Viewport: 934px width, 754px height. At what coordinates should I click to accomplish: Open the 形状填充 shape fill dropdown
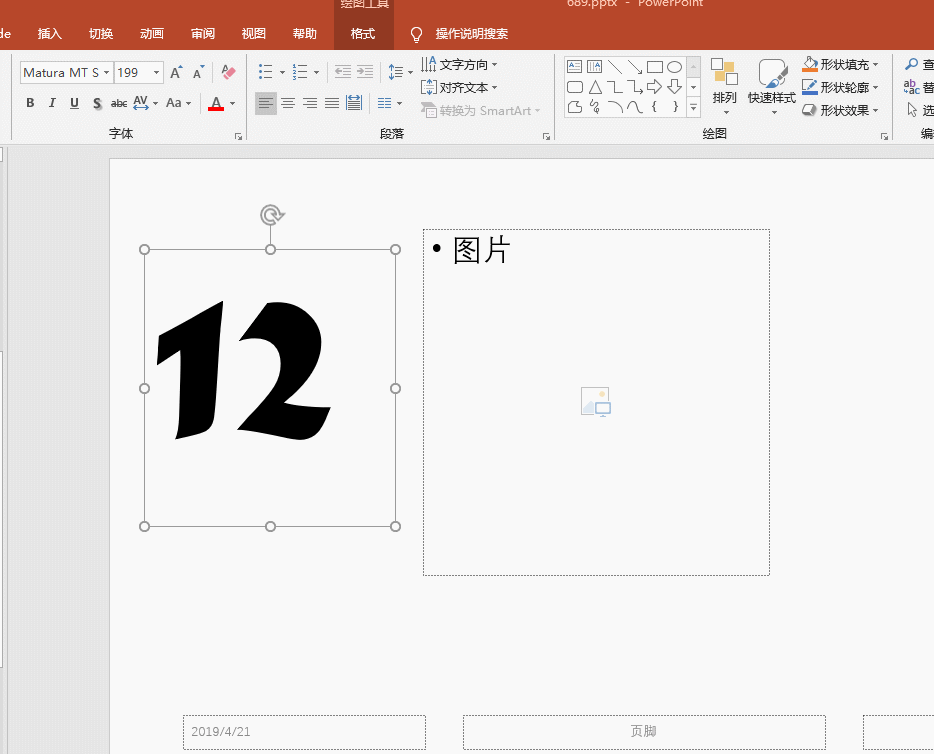(841, 65)
